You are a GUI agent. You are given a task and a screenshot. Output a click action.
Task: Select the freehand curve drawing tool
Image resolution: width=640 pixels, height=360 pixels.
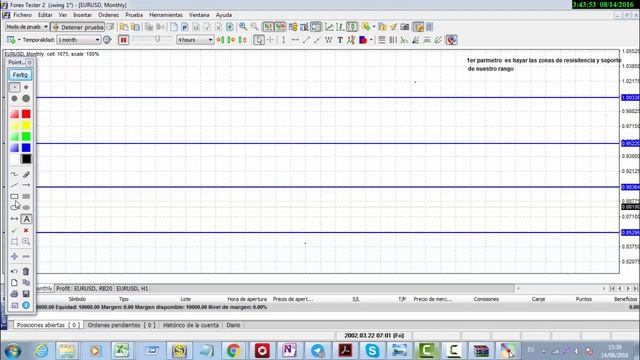14,174
